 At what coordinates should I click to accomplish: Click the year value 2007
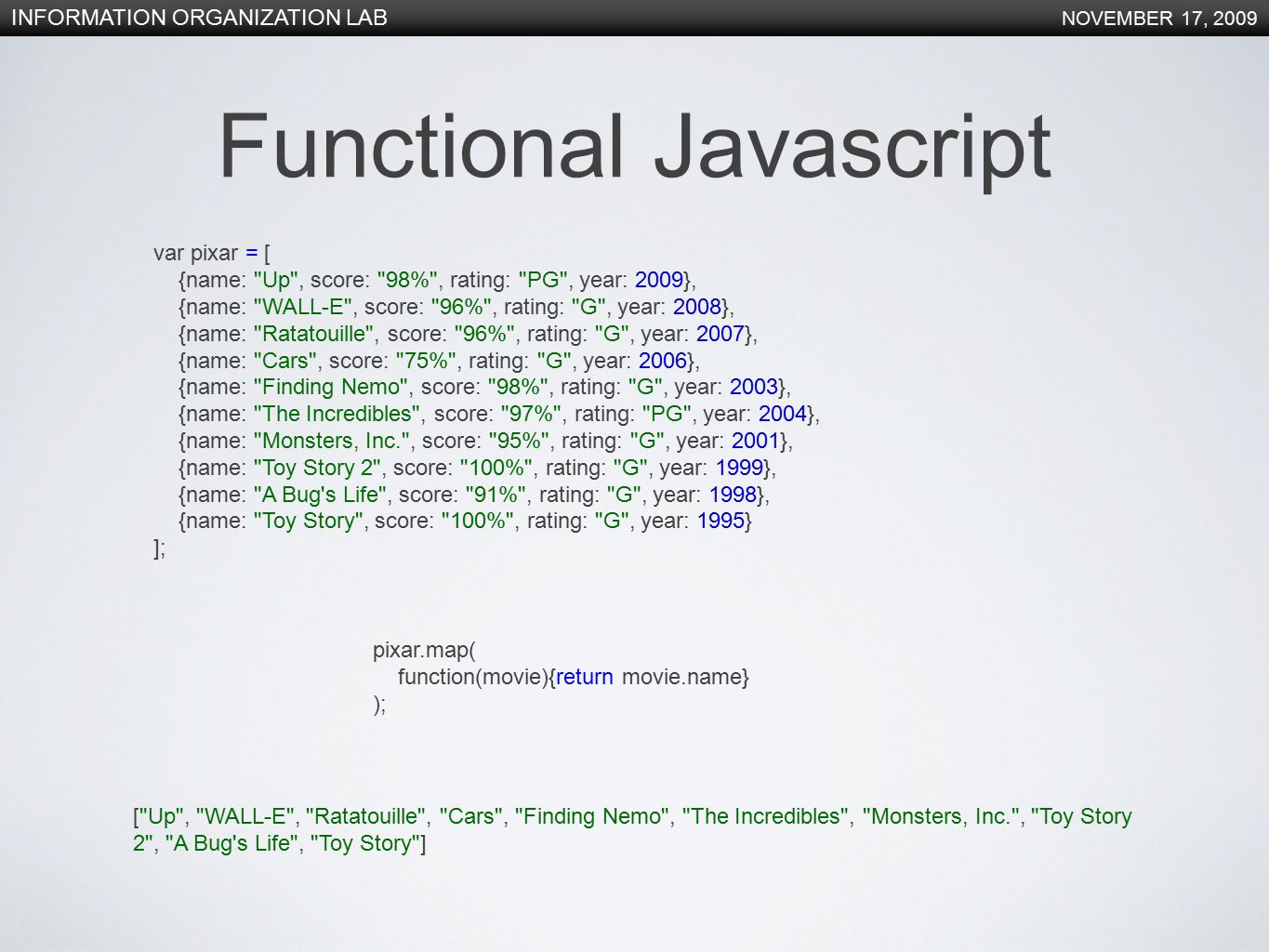tap(720, 334)
